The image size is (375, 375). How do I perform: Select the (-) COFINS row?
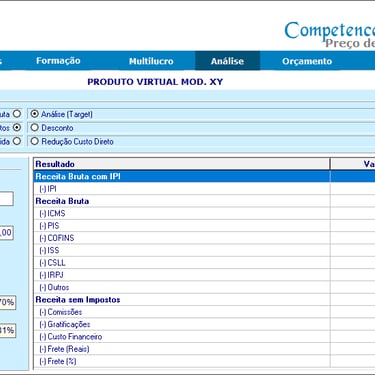point(204,238)
